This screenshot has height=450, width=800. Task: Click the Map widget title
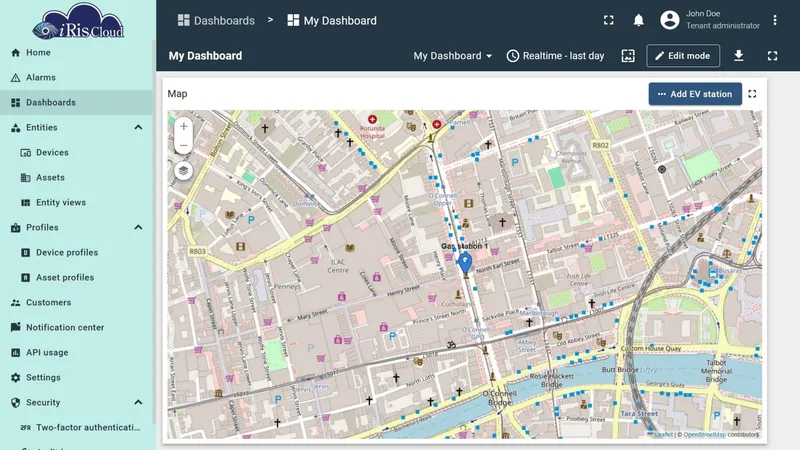point(177,94)
